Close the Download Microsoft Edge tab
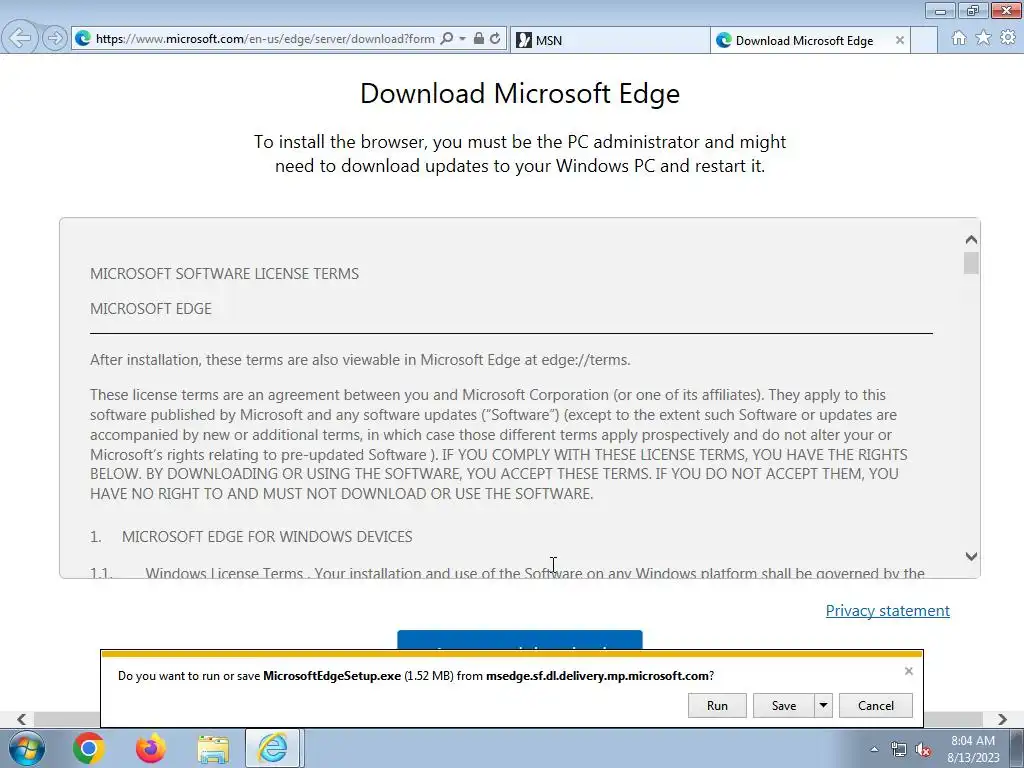Image resolution: width=1024 pixels, height=768 pixels. (900, 40)
